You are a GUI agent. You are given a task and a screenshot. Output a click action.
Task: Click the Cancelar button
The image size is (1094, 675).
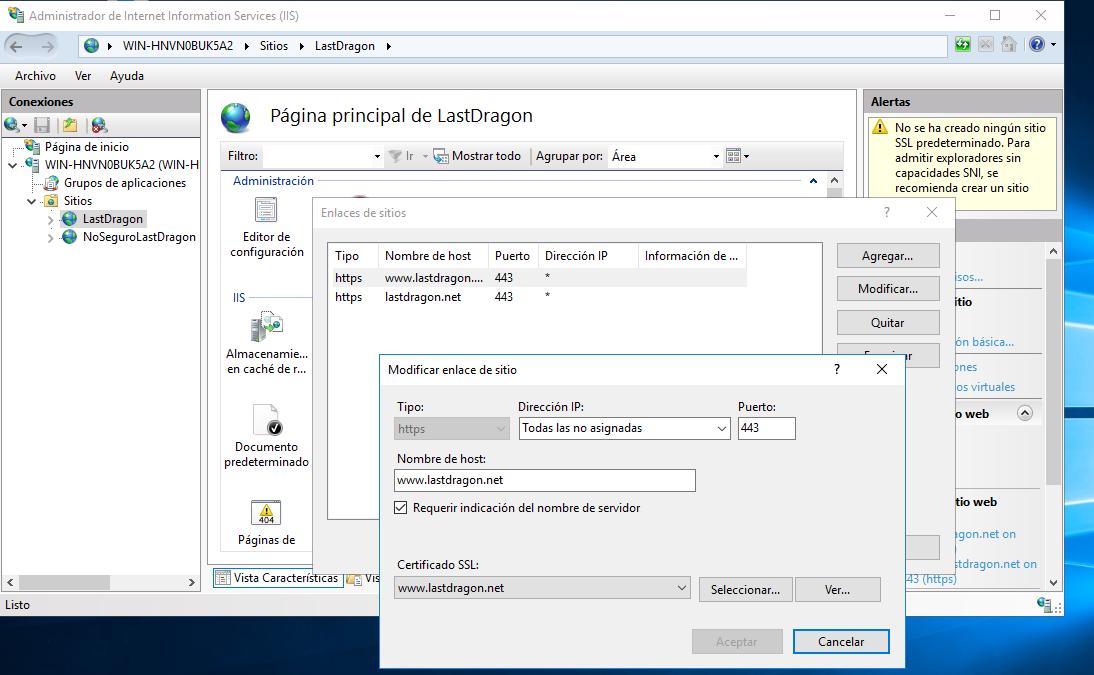point(840,642)
